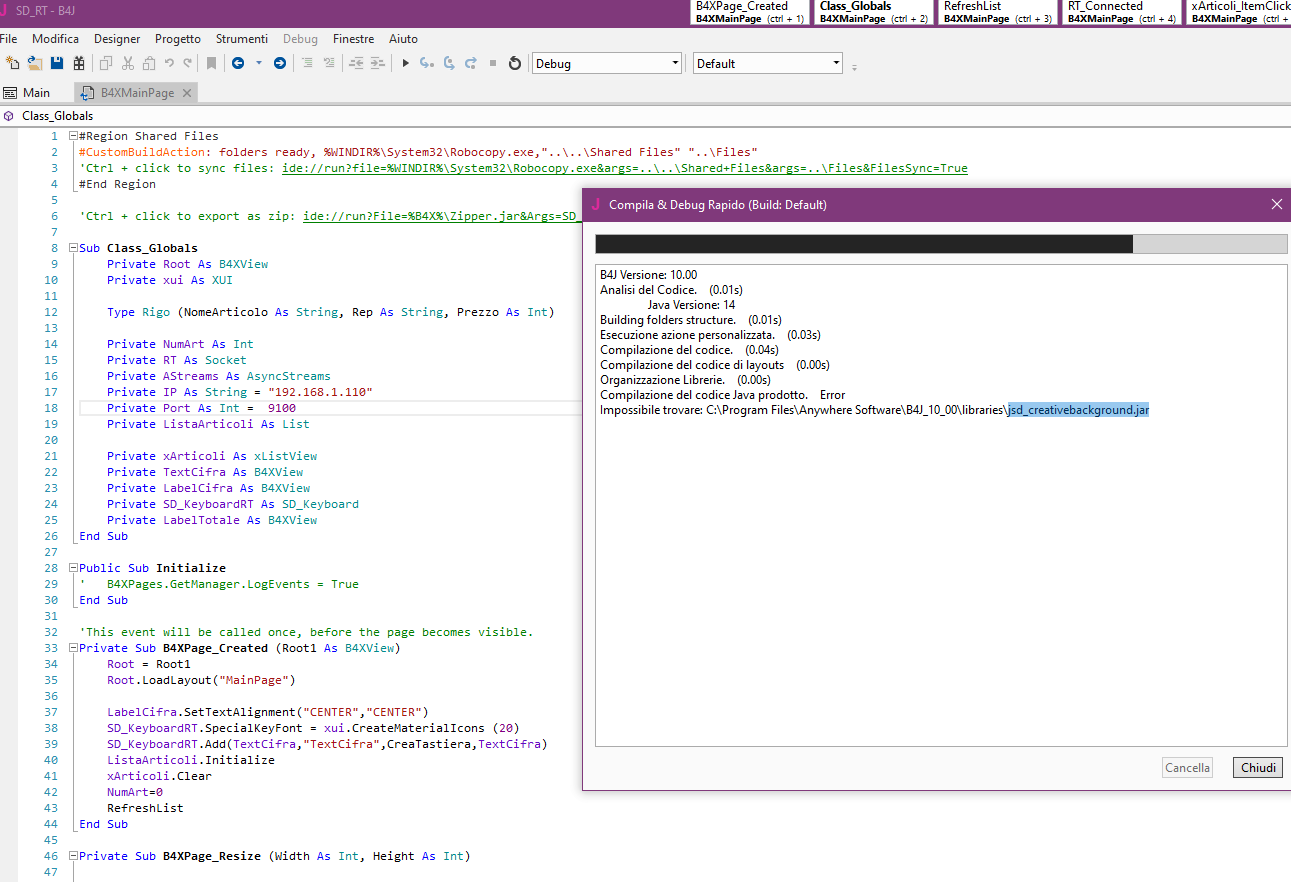Jump to RT_Connected shortcut in title bar
The image size is (1291, 882).
pyautogui.click(x=1120, y=12)
